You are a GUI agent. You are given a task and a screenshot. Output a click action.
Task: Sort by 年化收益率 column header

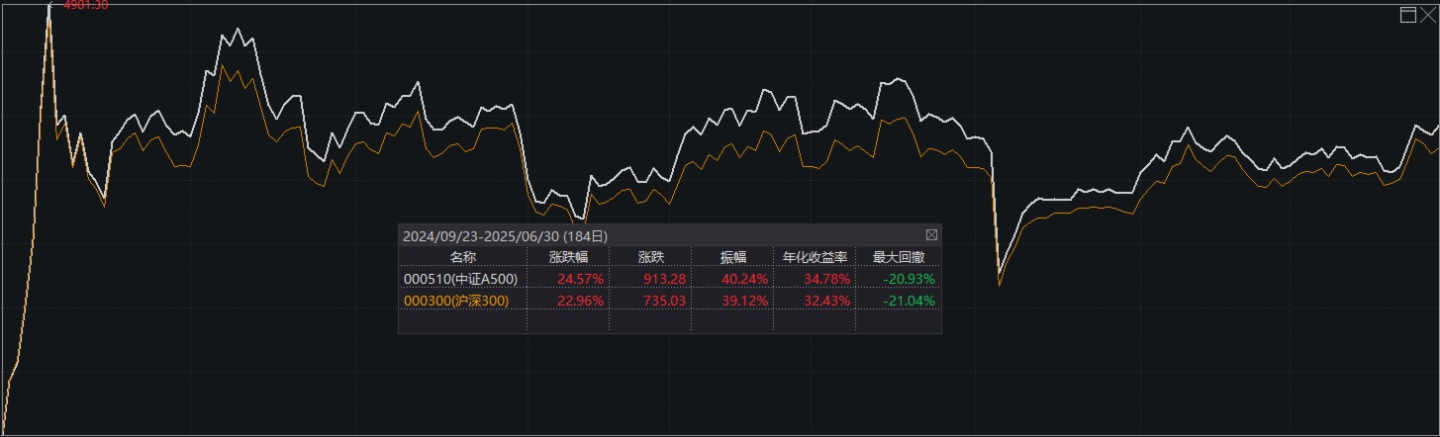(814, 257)
